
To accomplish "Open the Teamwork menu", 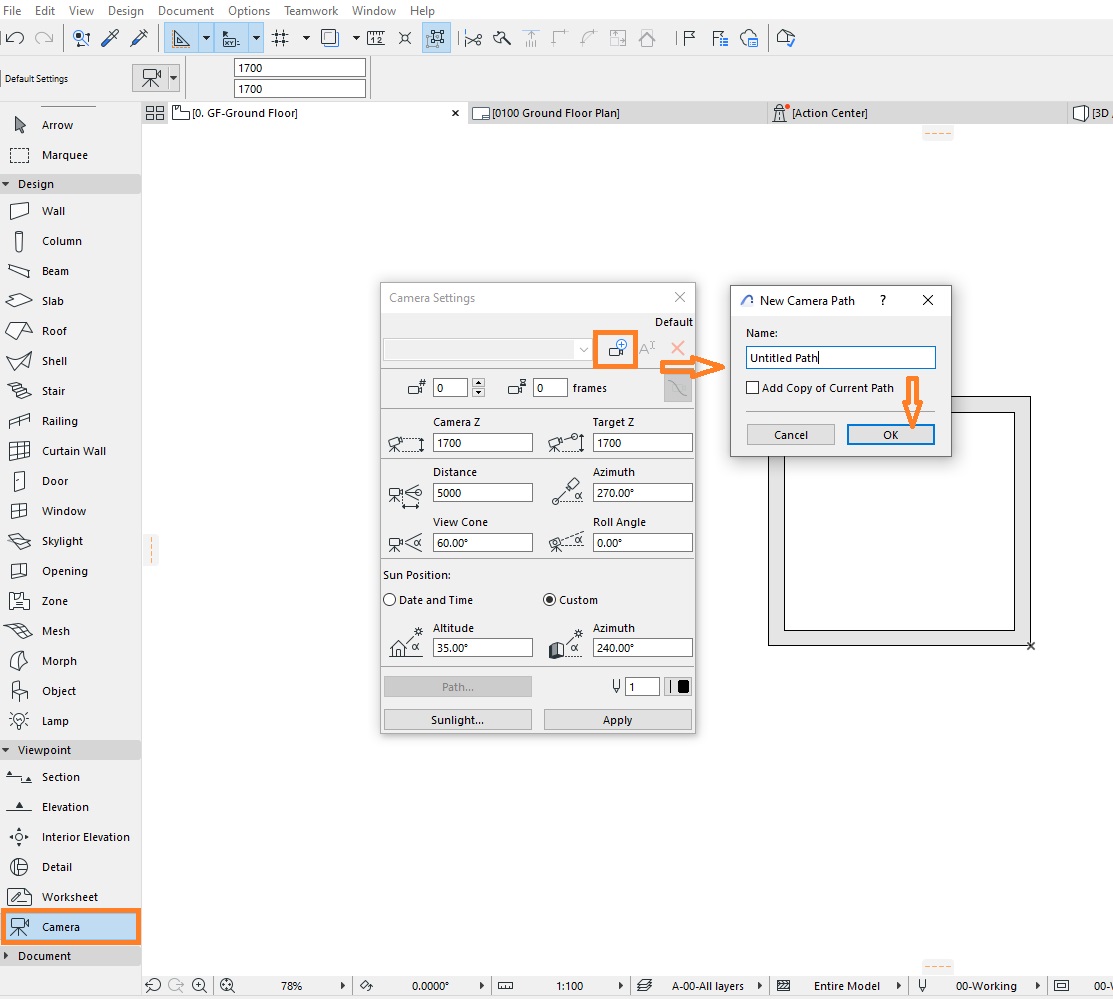I will click(x=310, y=10).
